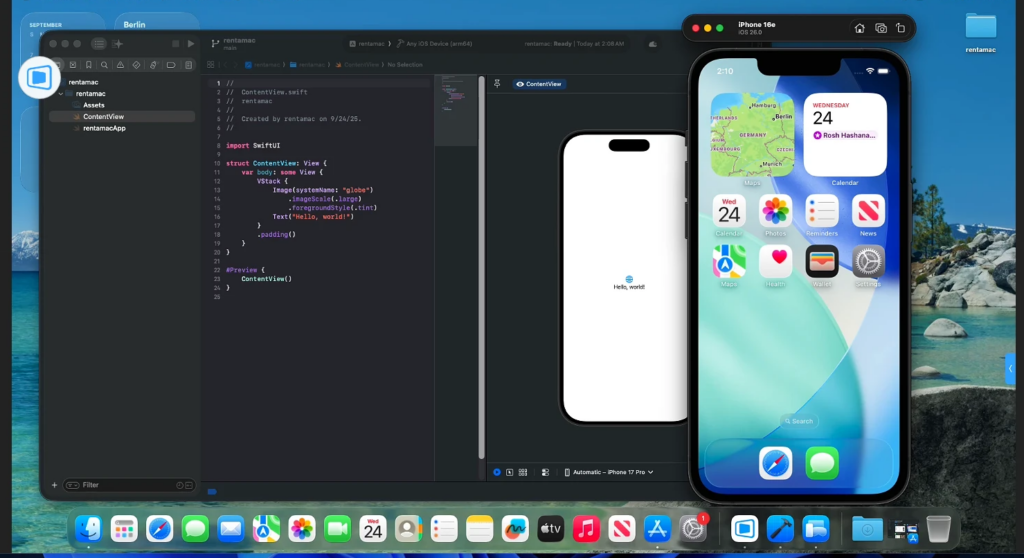Run the app with the Play button

point(191,44)
